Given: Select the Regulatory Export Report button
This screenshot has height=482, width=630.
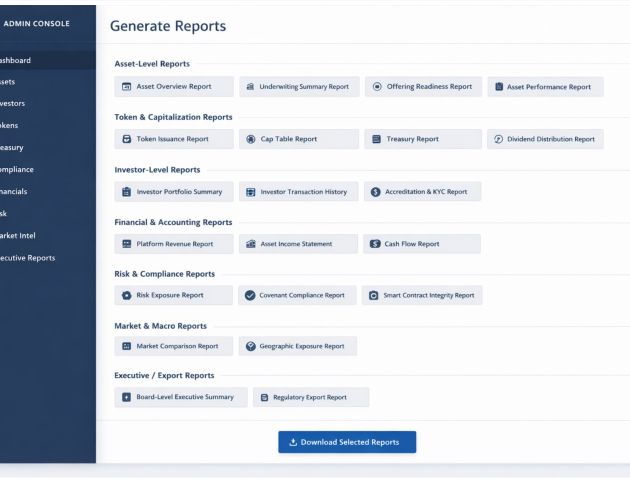Looking at the screenshot, I should [x=310, y=397].
